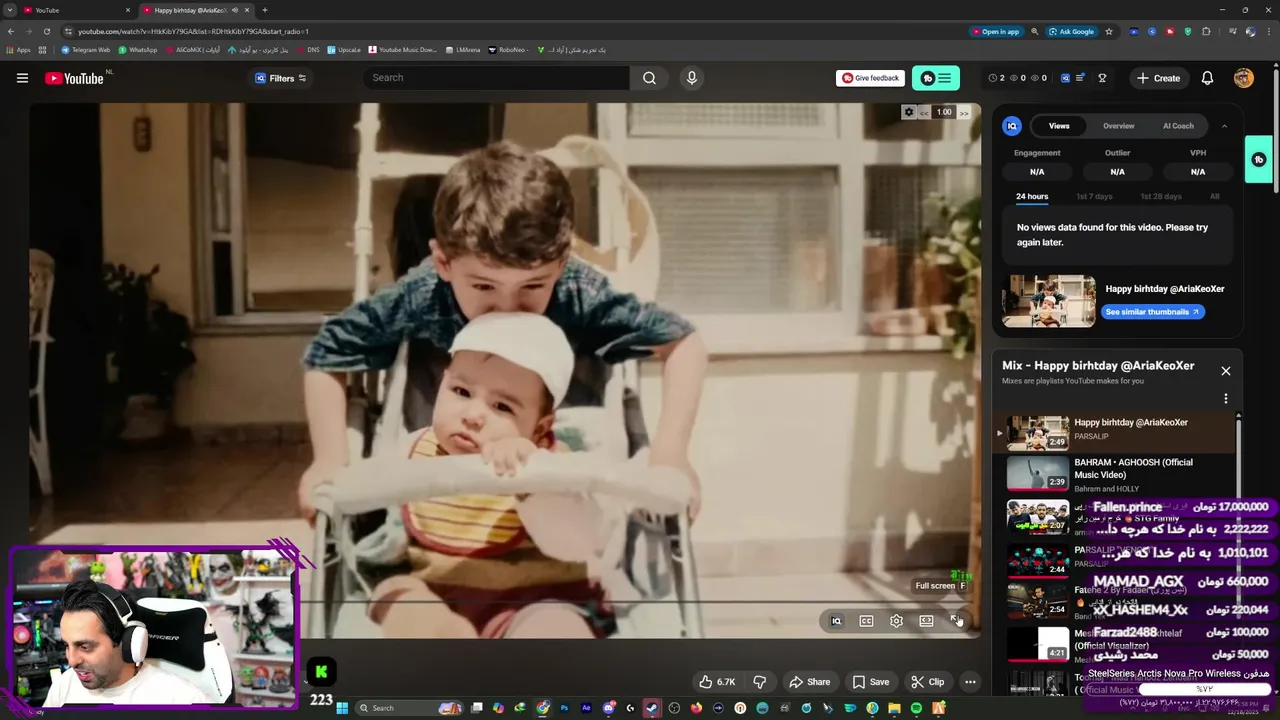The width and height of the screenshot is (1280, 720).
Task: Toggle the green TubeBuddy side tab
Action: (1258, 160)
